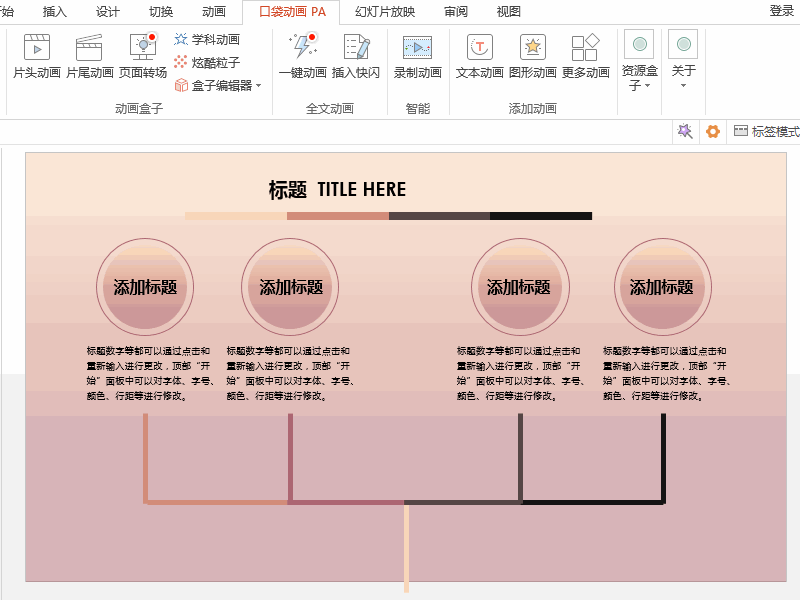Select the description text under first circle
Image resolution: width=800 pixels, height=600 pixels.
coord(151,373)
